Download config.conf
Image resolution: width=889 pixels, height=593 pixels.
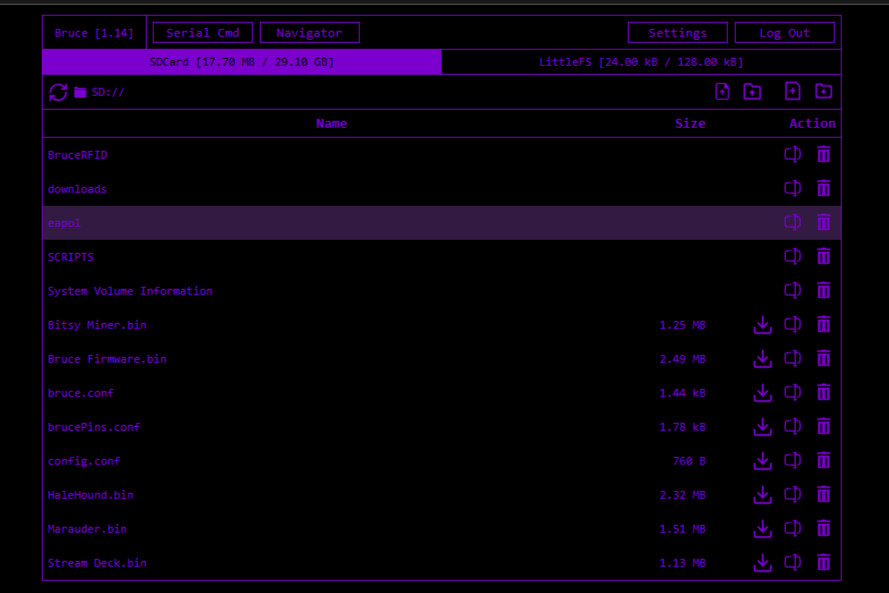(x=763, y=461)
